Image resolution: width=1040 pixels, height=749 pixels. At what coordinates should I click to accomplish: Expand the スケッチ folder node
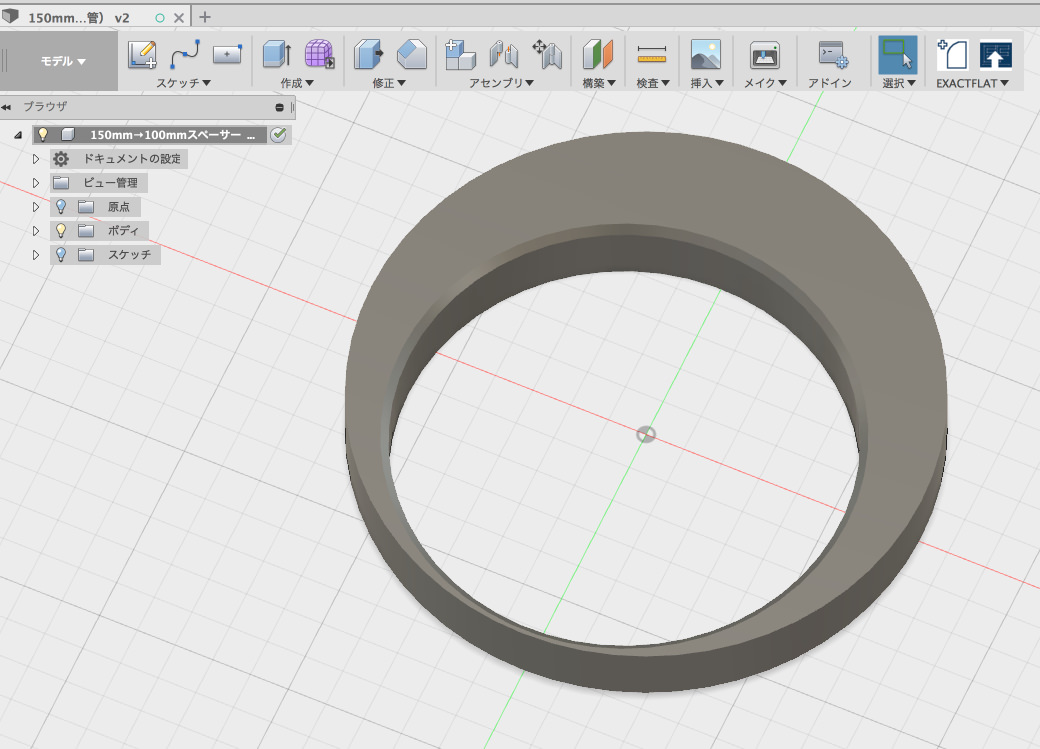[x=36, y=255]
